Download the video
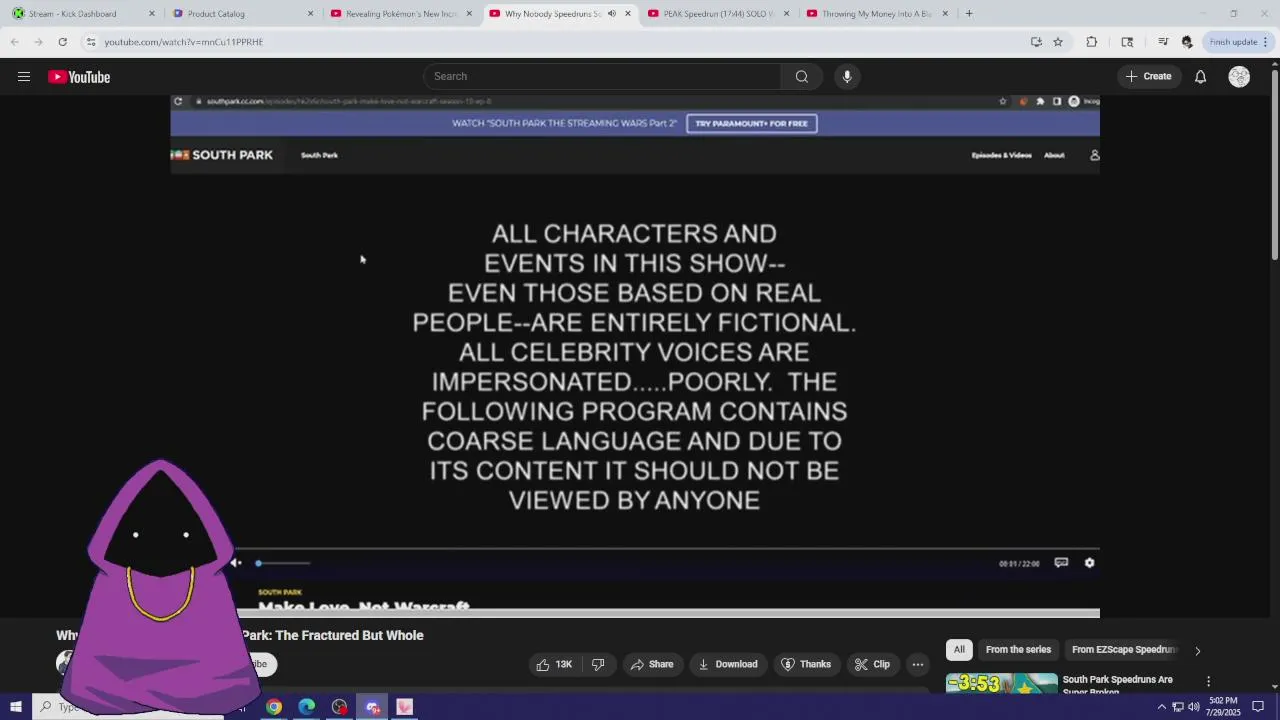This screenshot has width=1280, height=720. 727,664
